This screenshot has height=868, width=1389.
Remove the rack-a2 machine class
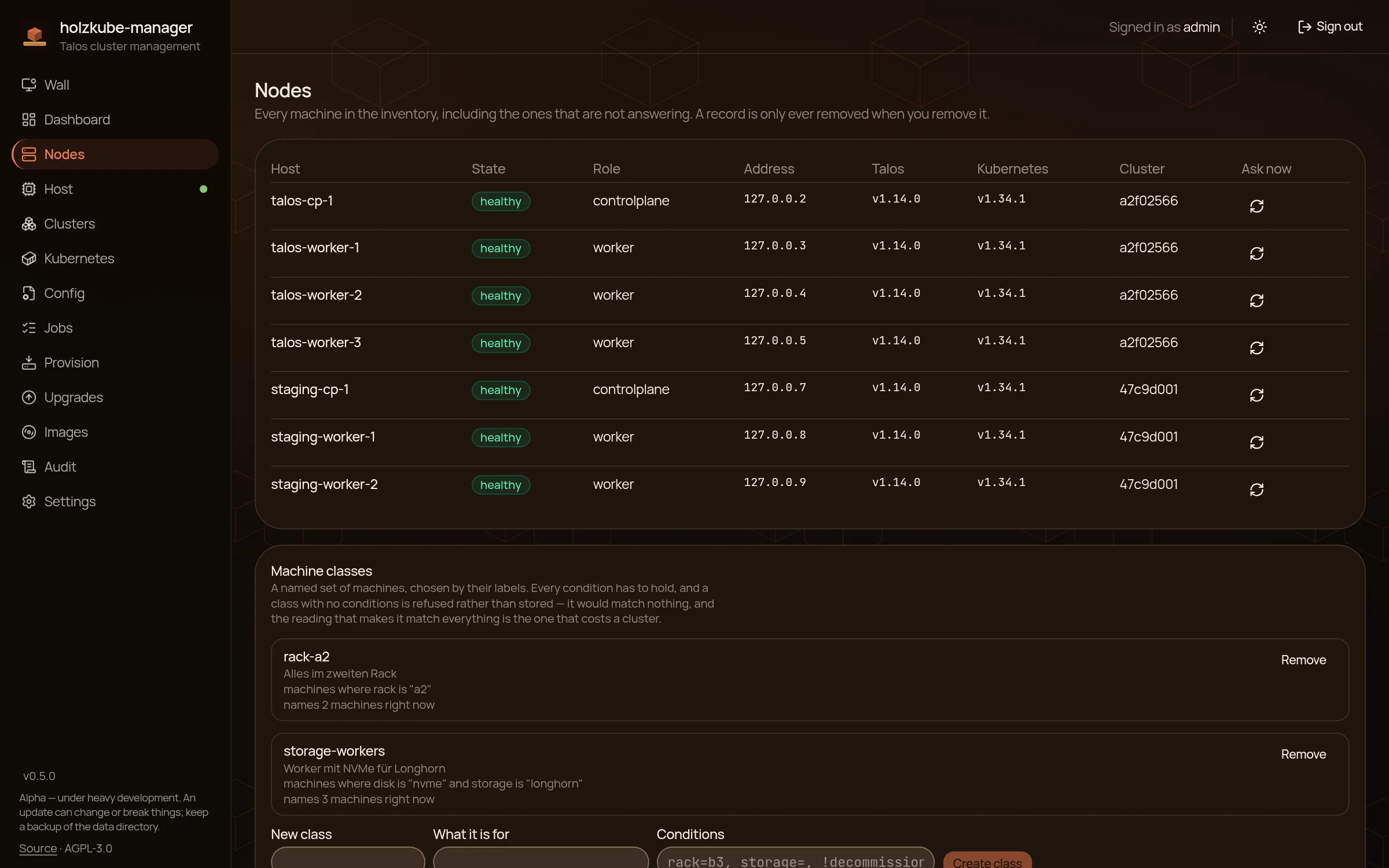tap(1303, 660)
